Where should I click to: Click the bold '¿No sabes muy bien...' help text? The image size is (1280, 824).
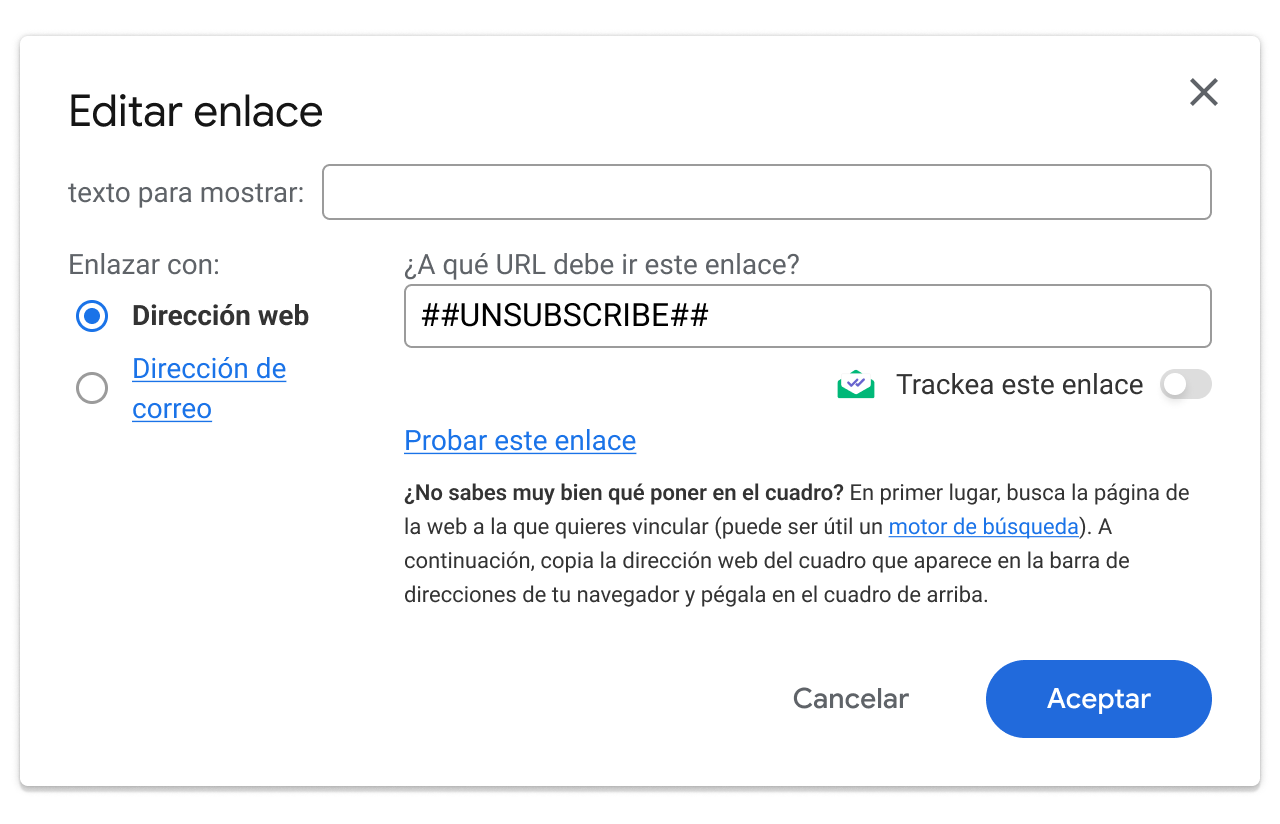[624, 493]
